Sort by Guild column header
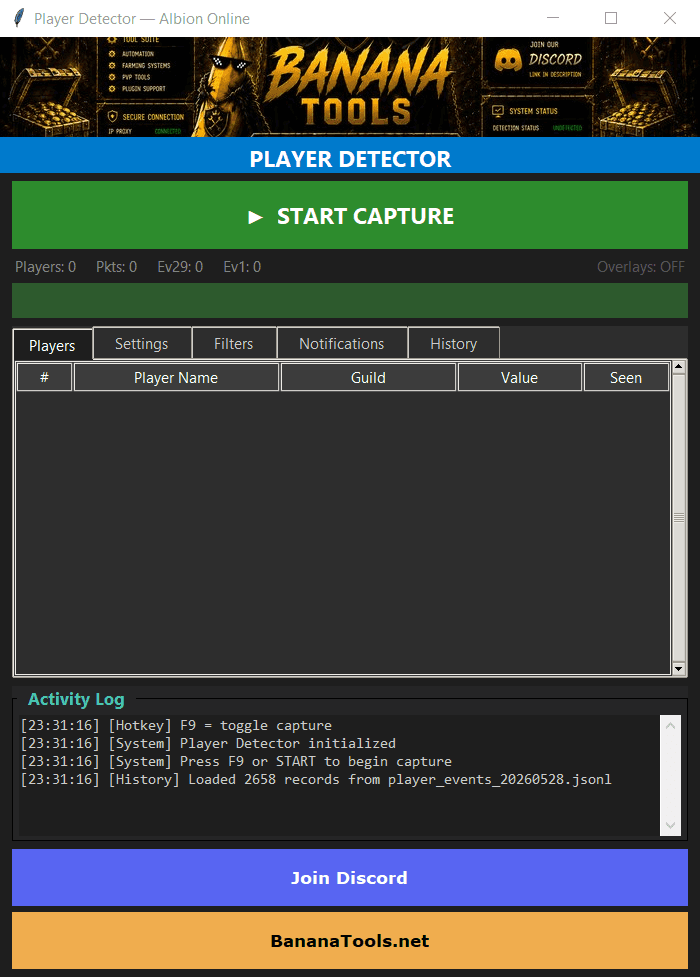Image resolution: width=700 pixels, height=977 pixels. tap(368, 378)
